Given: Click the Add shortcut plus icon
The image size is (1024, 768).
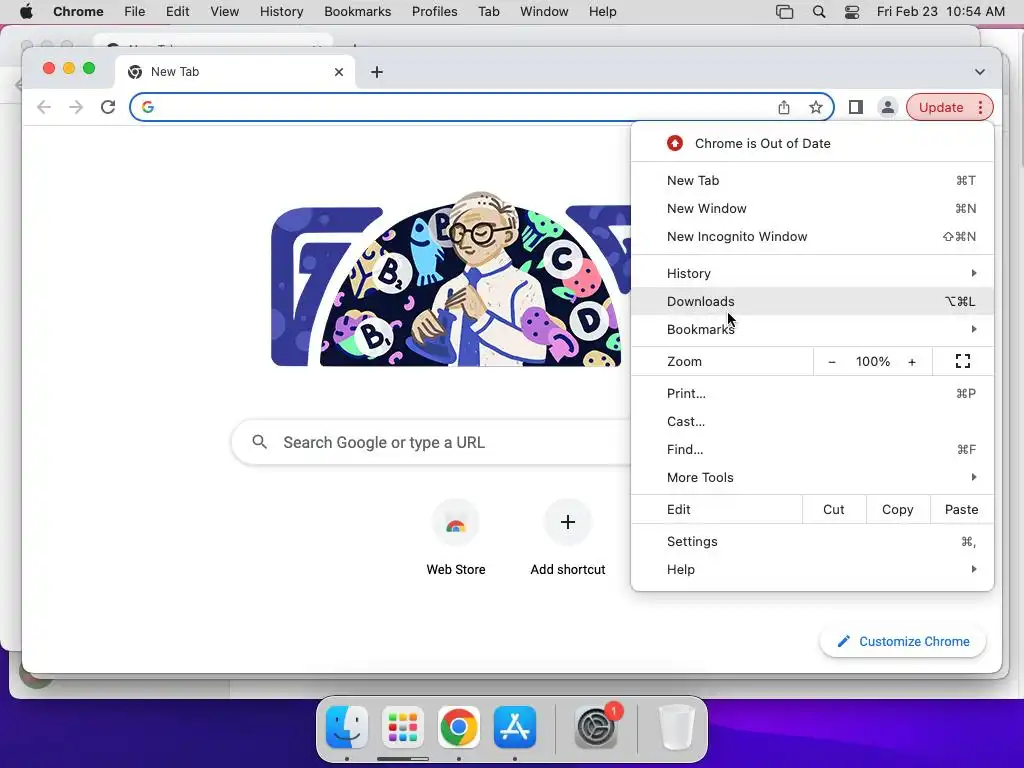Looking at the screenshot, I should pos(568,522).
